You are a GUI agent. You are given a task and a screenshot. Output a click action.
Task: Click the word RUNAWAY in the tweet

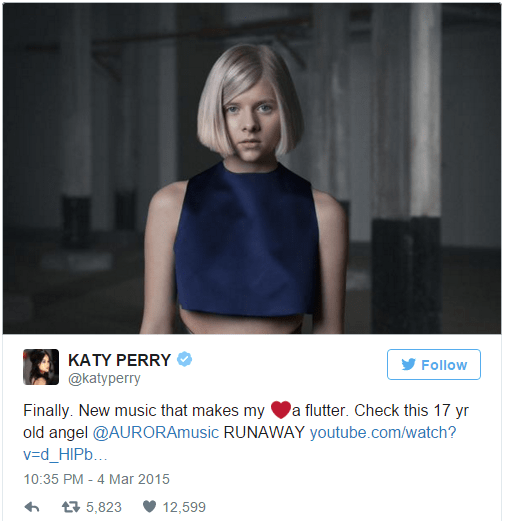(264, 433)
